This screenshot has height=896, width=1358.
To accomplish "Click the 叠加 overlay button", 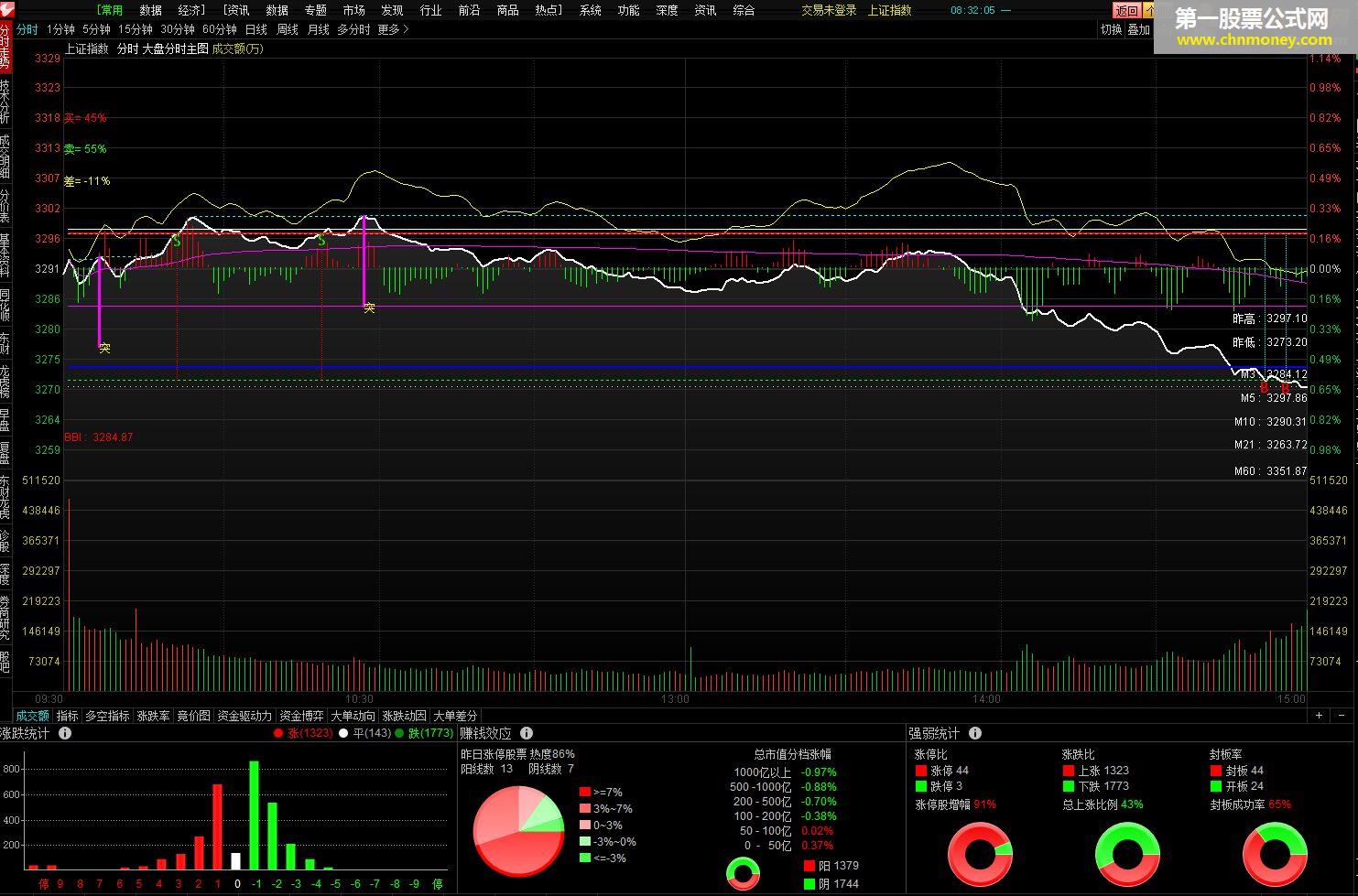I will tap(1138, 30).
